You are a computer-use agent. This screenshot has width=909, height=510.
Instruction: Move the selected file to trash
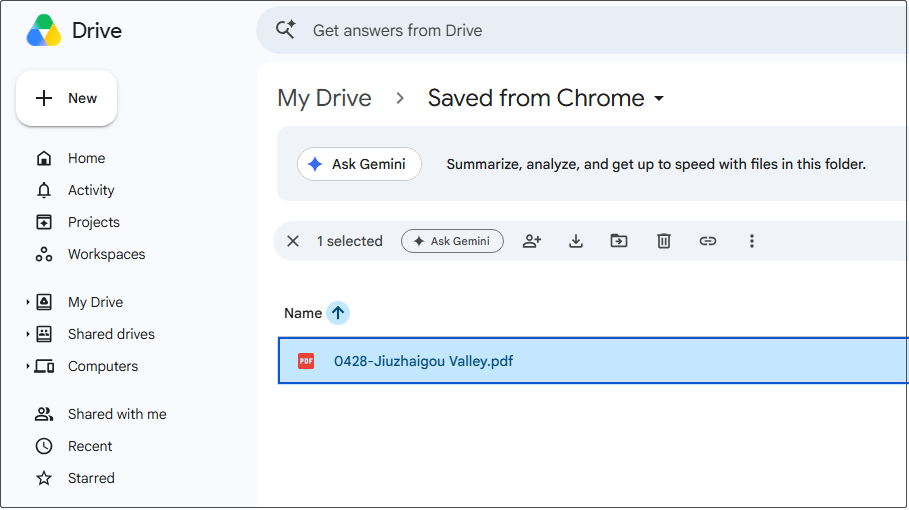point(664,241)
